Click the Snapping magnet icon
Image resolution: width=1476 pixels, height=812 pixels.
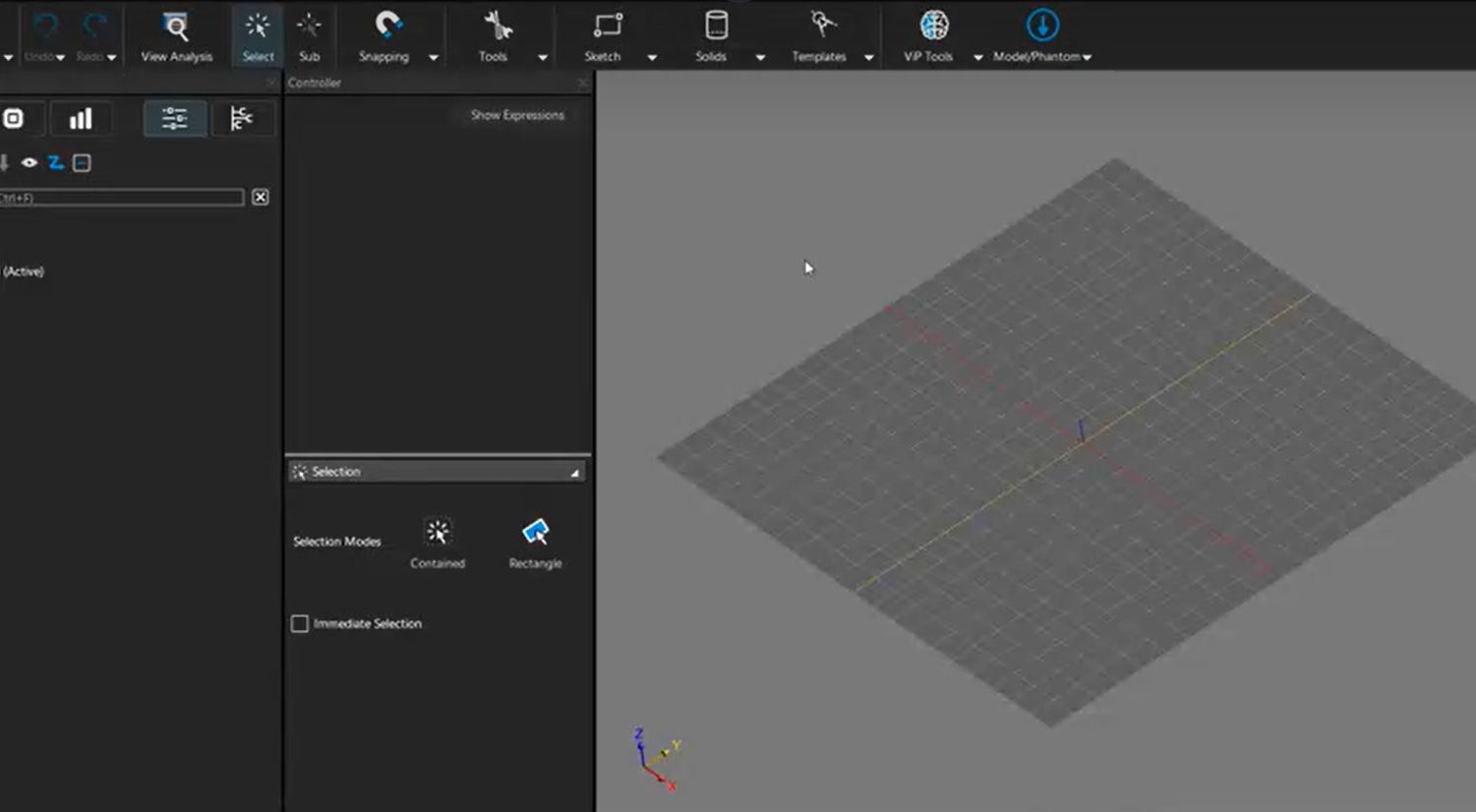tap(387, 27)
